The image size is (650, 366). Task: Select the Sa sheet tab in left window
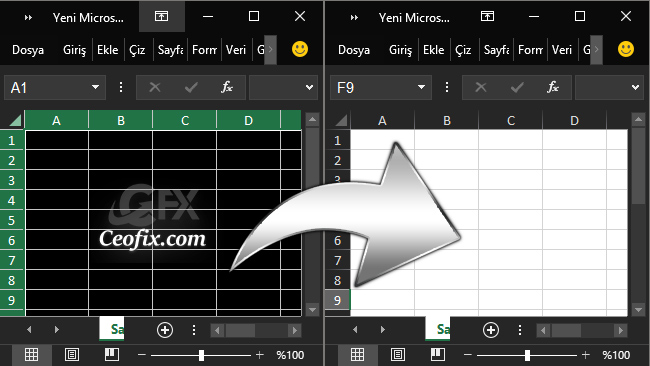coord(112,329)
